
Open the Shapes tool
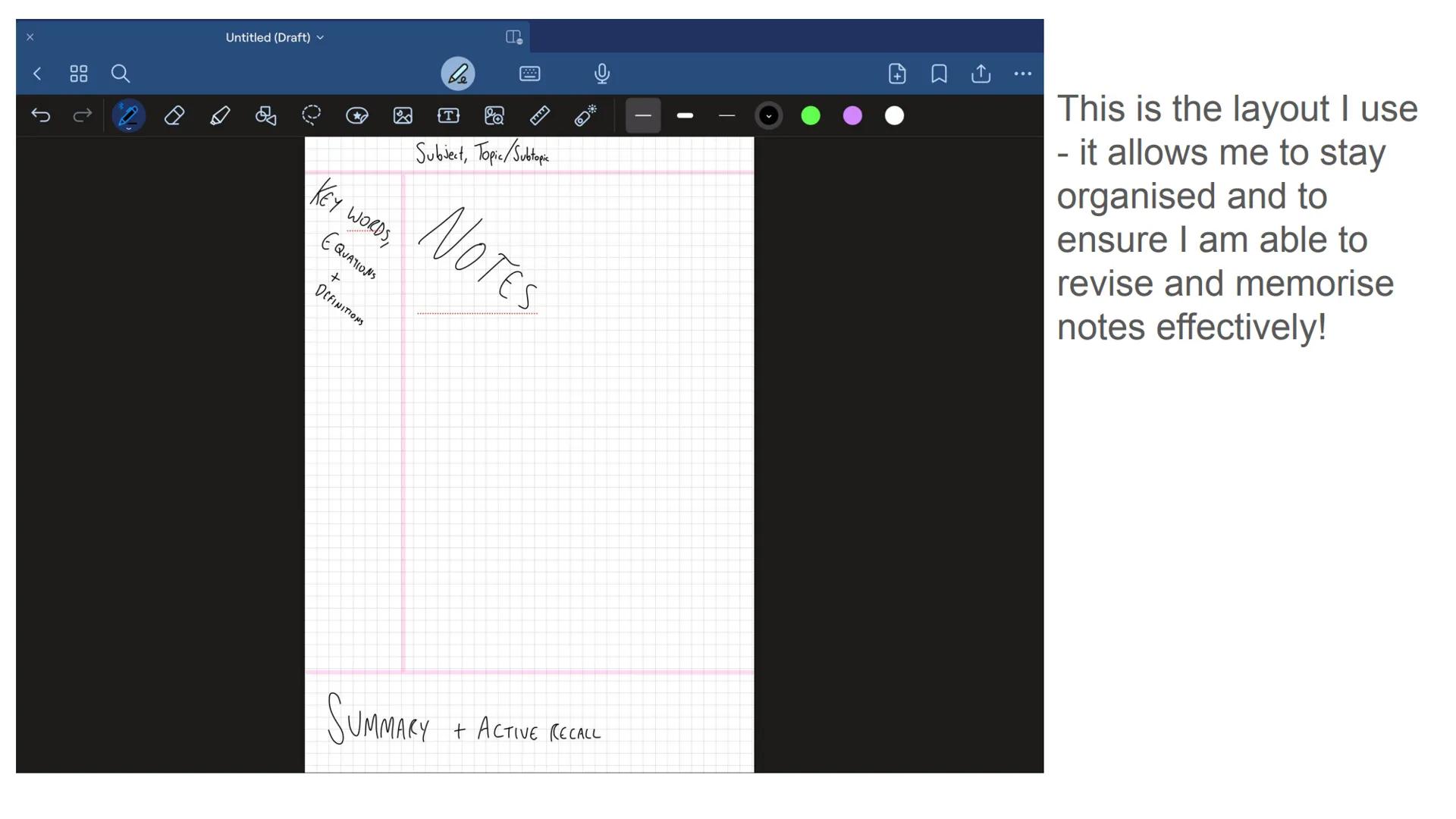pos(266,115)
